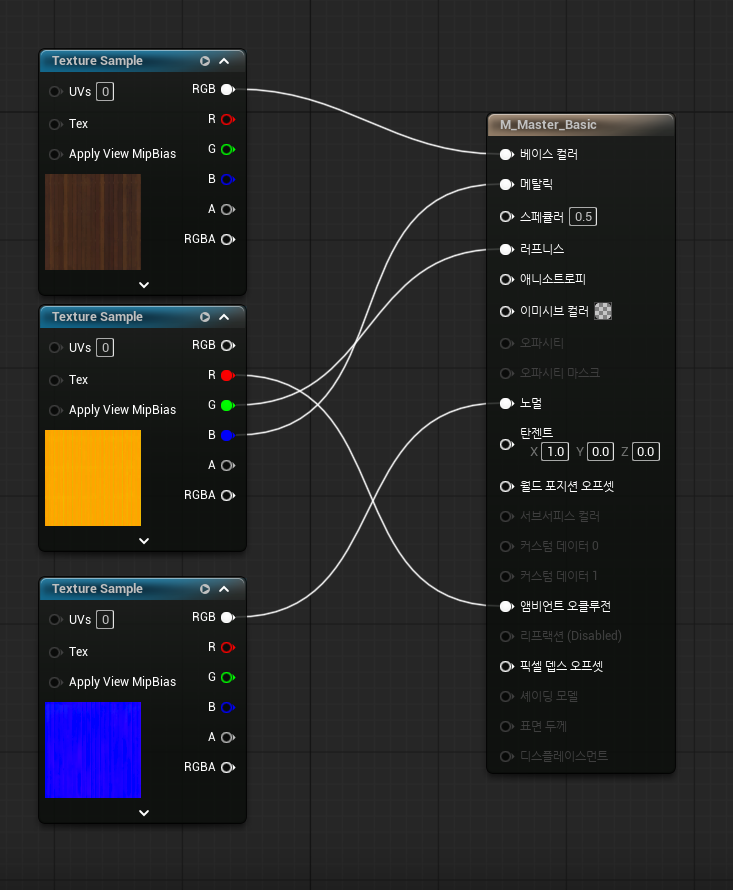This screenshot has height=890, width=733.
Task: Collapse the wood Texture Sample node using the header caret
Action: 224,61
